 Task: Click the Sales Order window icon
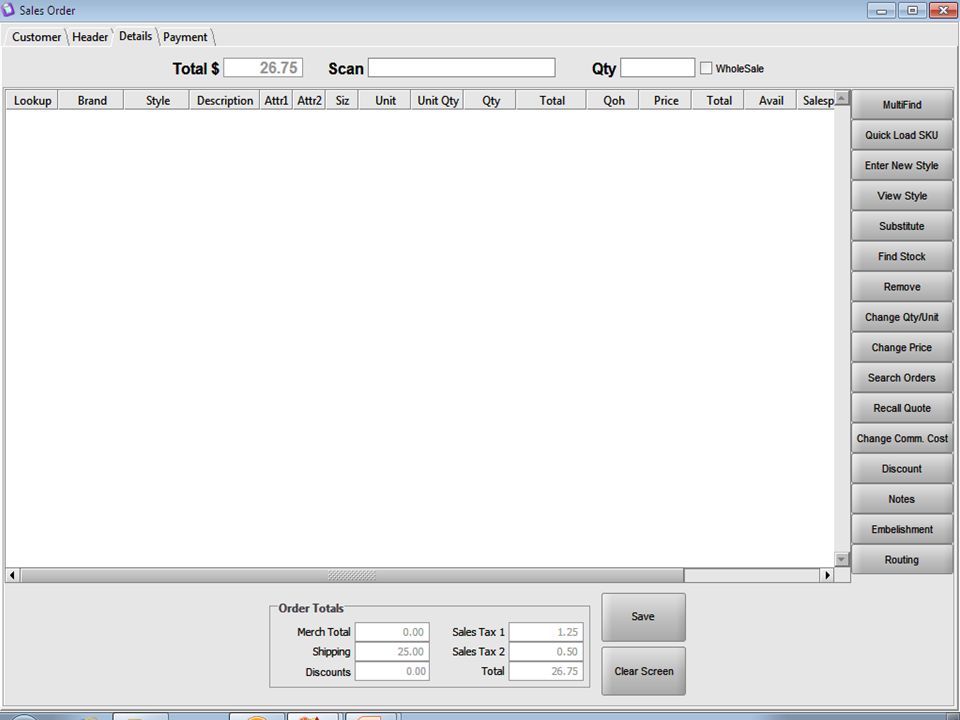tap(7, 10)
